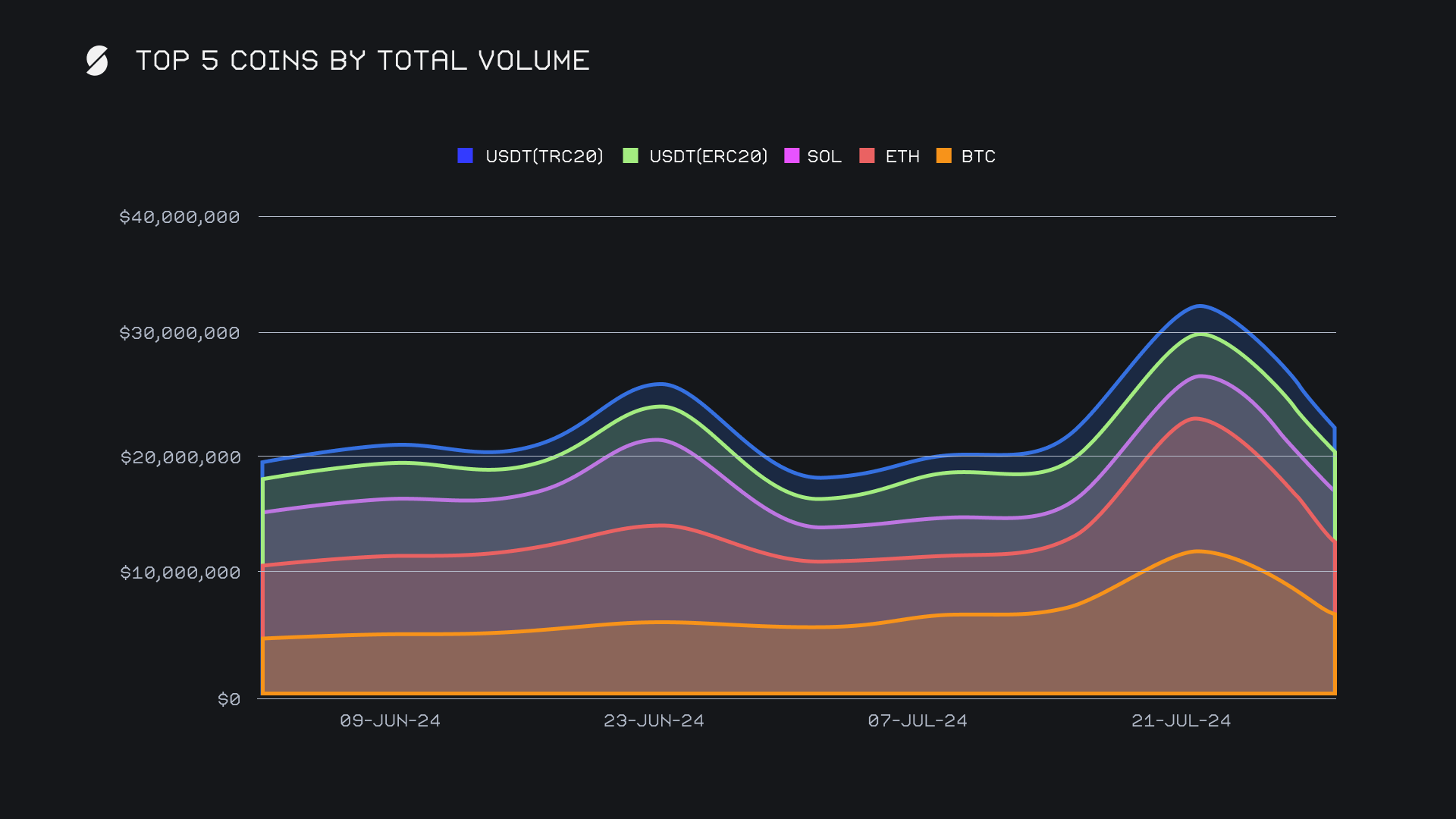The image size is (1456, 819).
Task: Click the $0 y-axis label
Action: pyautogui.click(x=229, y=699)
